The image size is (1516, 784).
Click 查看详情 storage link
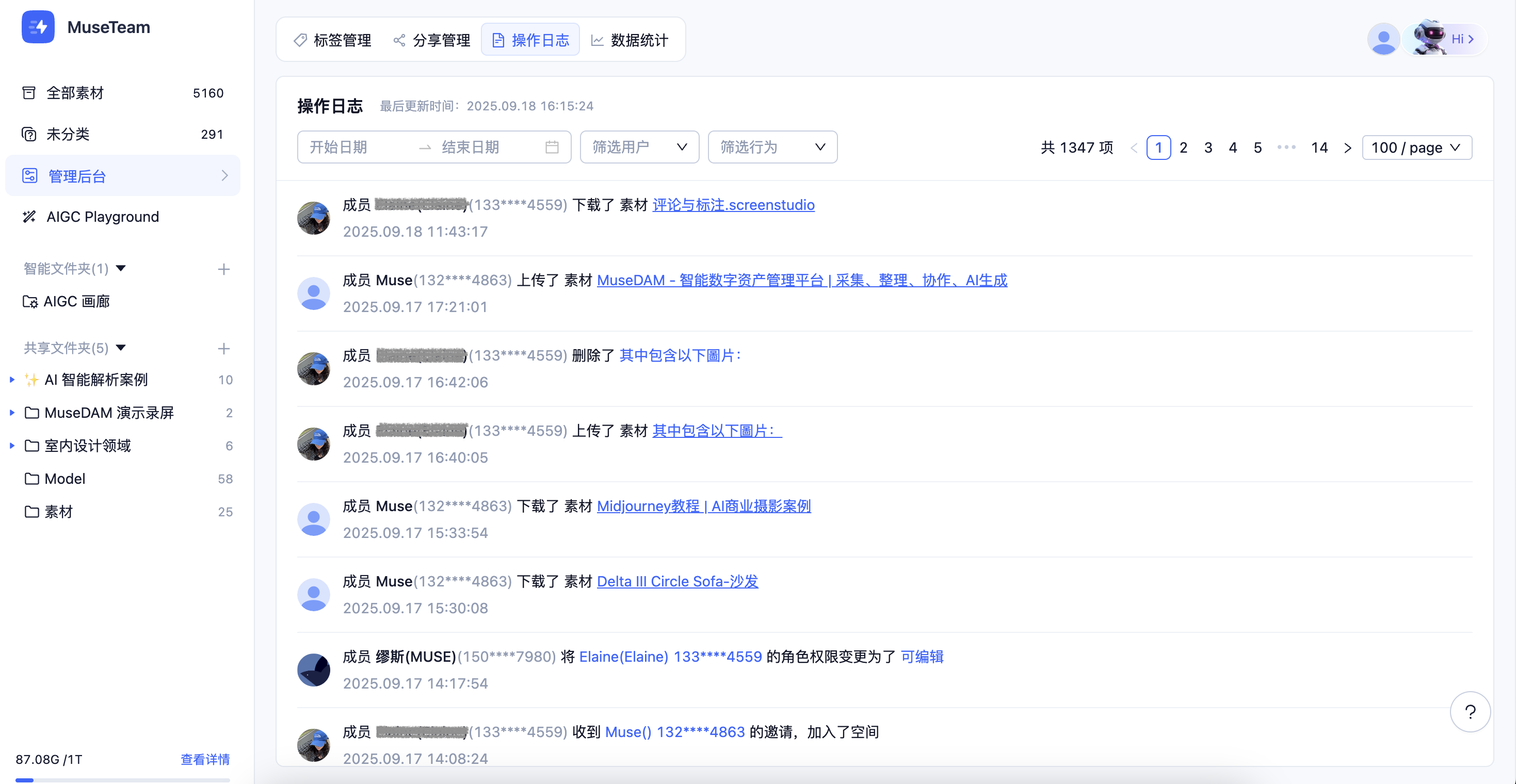pos(205,759)
